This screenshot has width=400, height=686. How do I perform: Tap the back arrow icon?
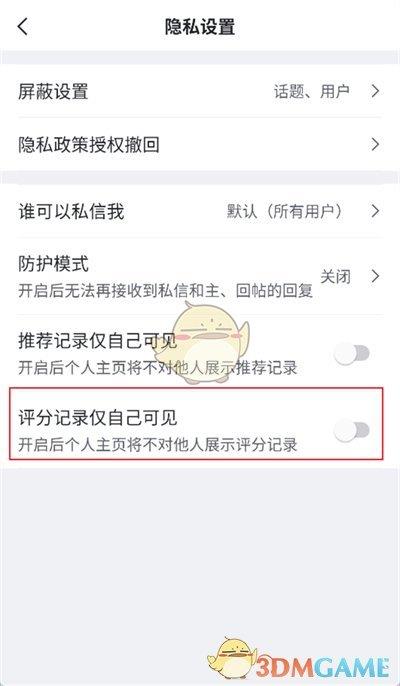23,26
